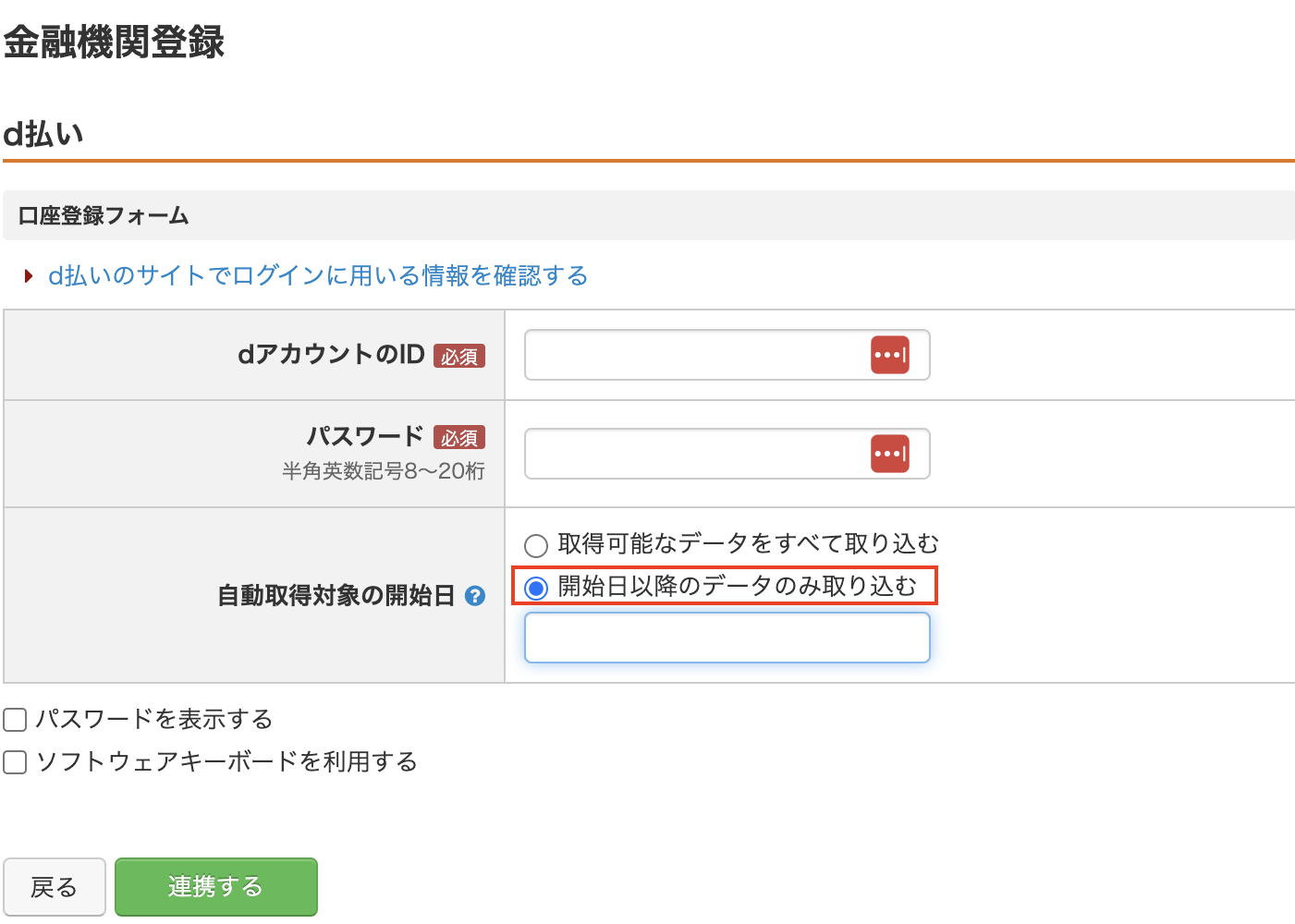Click the d払い heading
The image size is (1295, 924).
43,134
